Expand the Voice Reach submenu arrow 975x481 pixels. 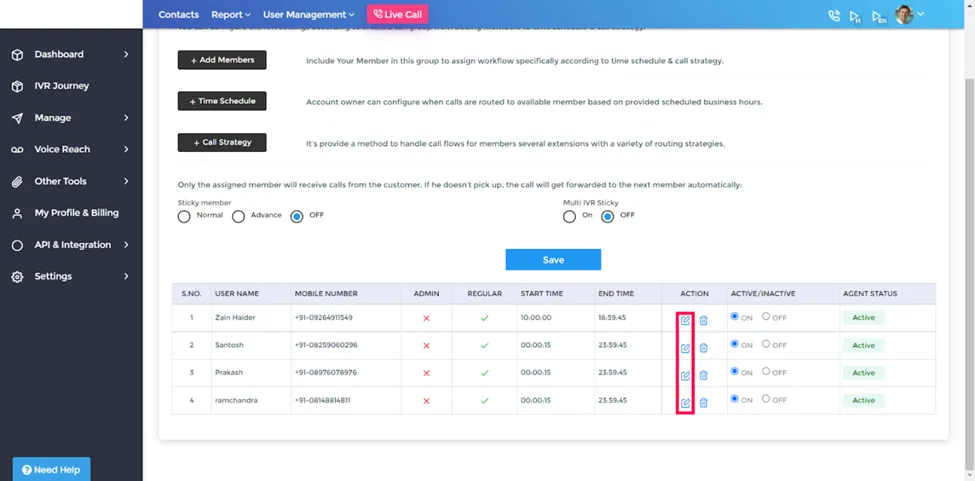pos(126,150)
